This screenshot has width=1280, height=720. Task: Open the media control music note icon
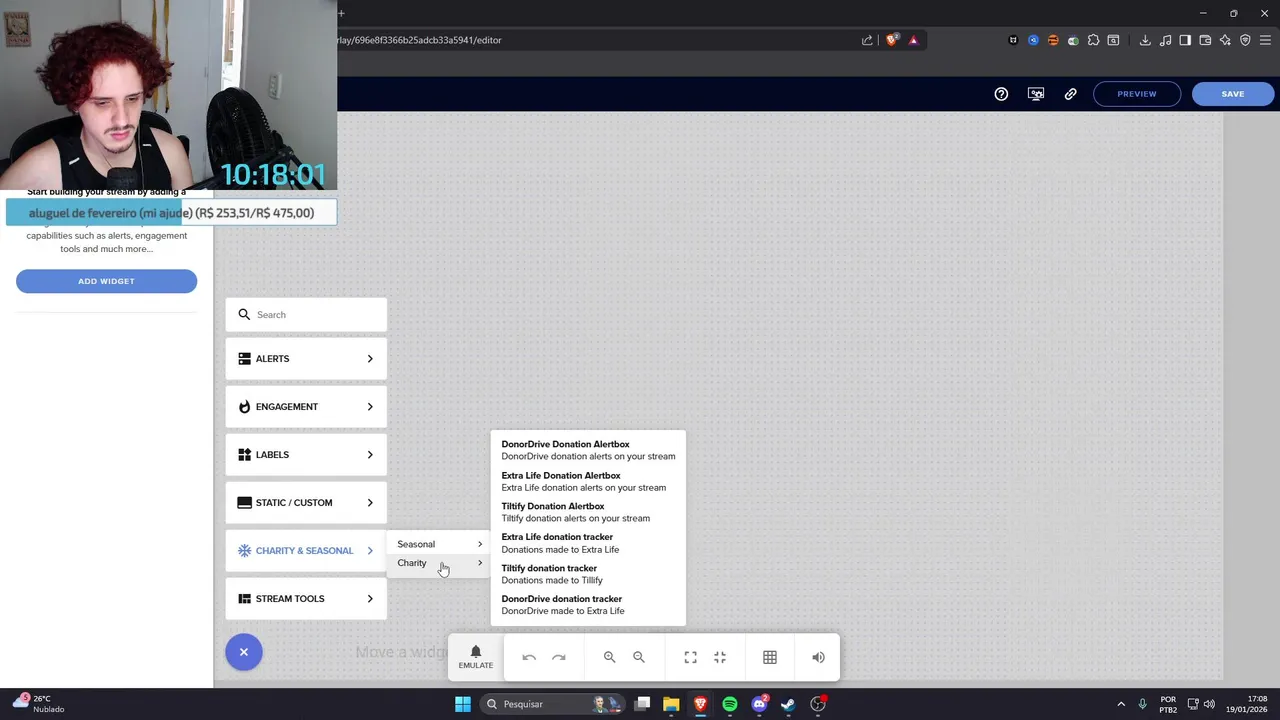pyautogui.click(x=1165, y=40)
